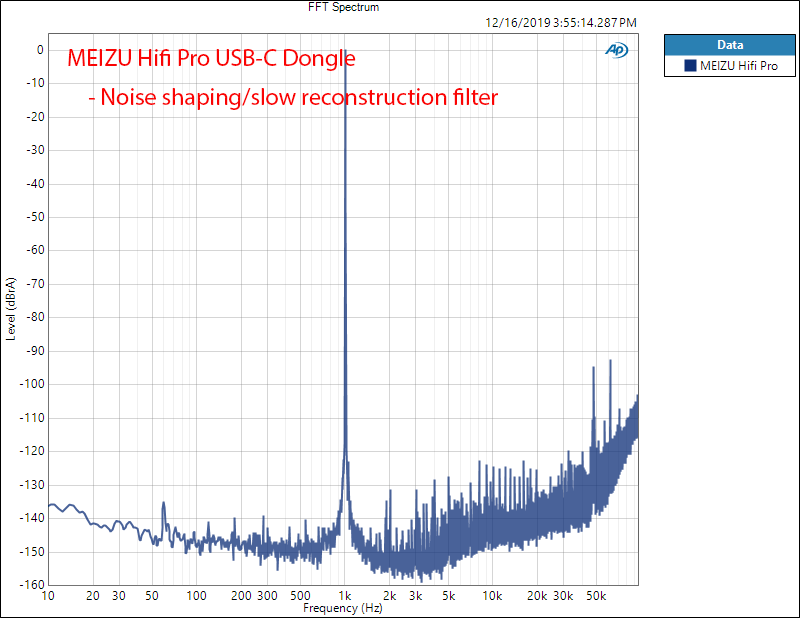The height and width of the screenshot is (618, 800).
Task: Click the "20k" frequency axis tick label
Action: (537, 596)
